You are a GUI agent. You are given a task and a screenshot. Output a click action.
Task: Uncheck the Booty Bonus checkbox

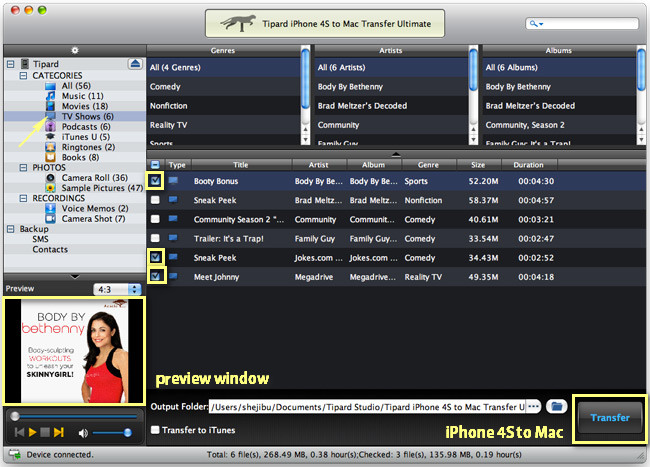[x=155, y=181]
